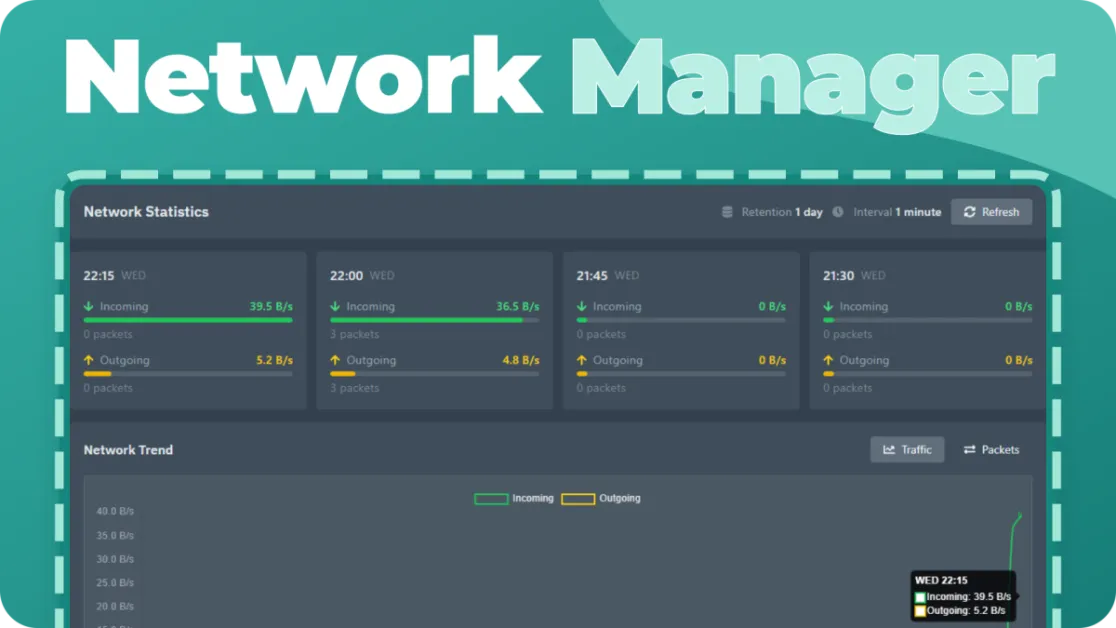This screenshot has height=628, width=1116.
Task: Click the Interval clock icon
Action: click(838, 212)
